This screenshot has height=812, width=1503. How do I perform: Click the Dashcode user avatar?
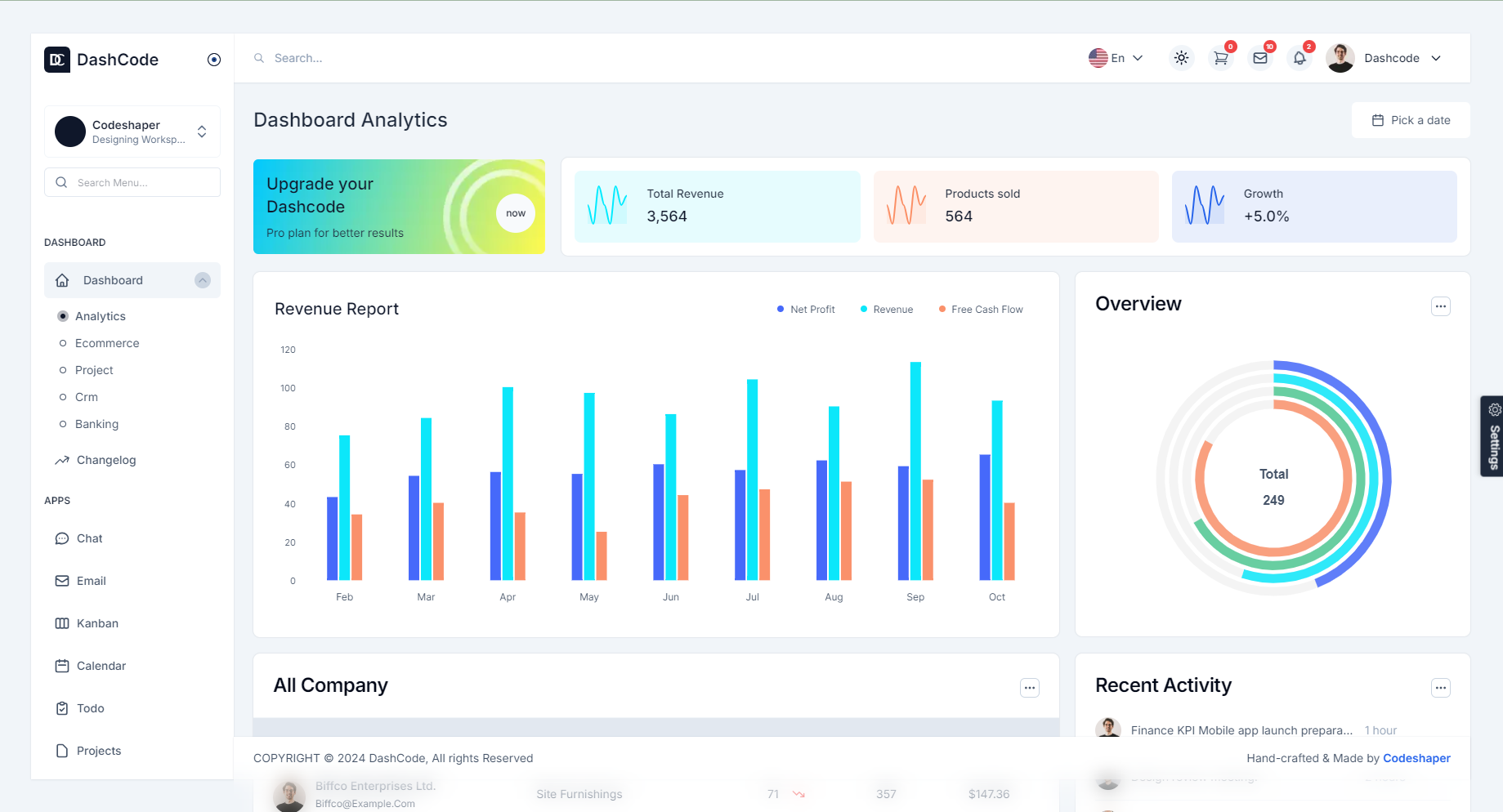(x=1340, y=58)
